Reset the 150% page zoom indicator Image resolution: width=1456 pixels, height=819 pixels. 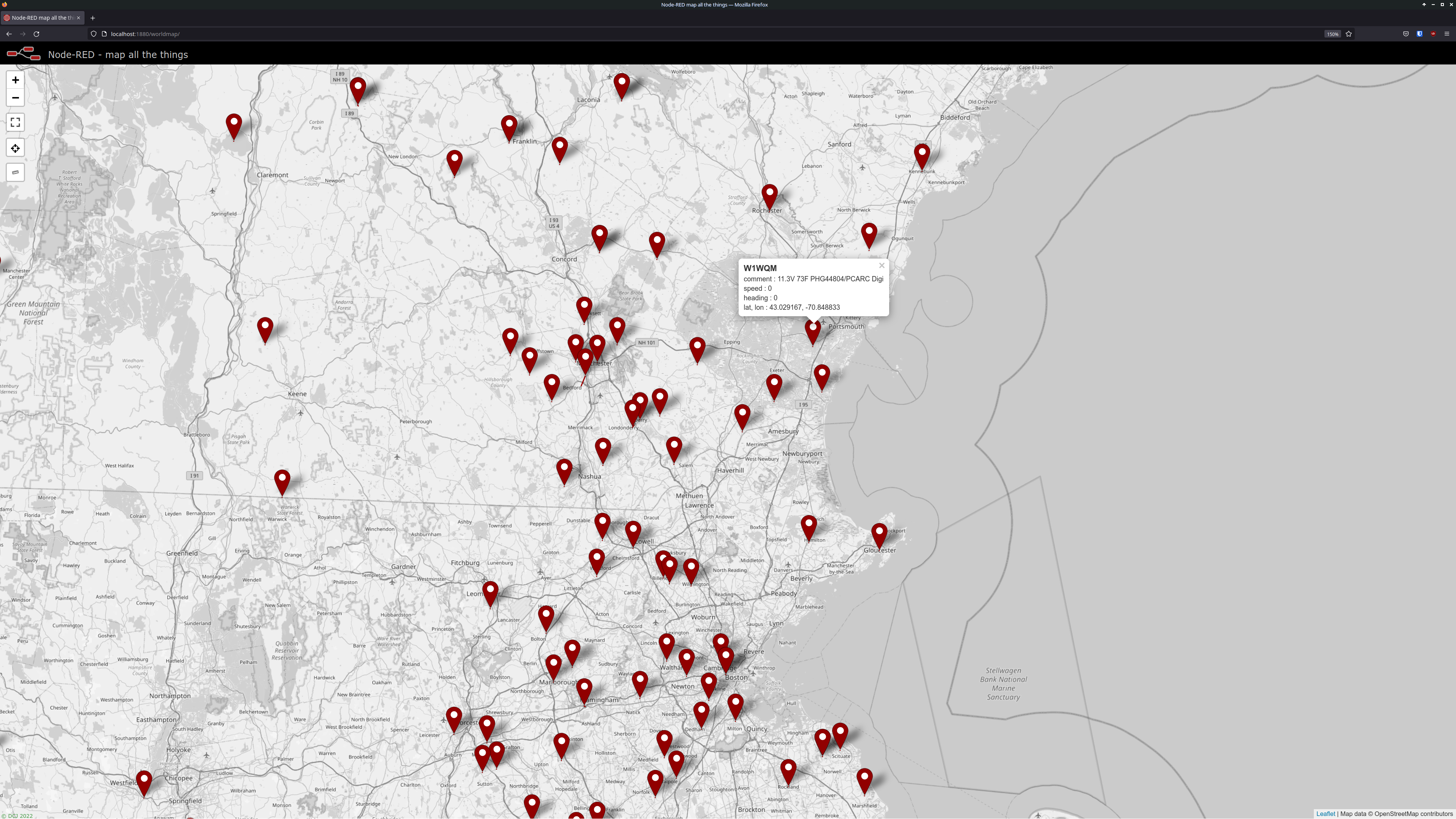pyautogui.click(x=1332, y=34)
